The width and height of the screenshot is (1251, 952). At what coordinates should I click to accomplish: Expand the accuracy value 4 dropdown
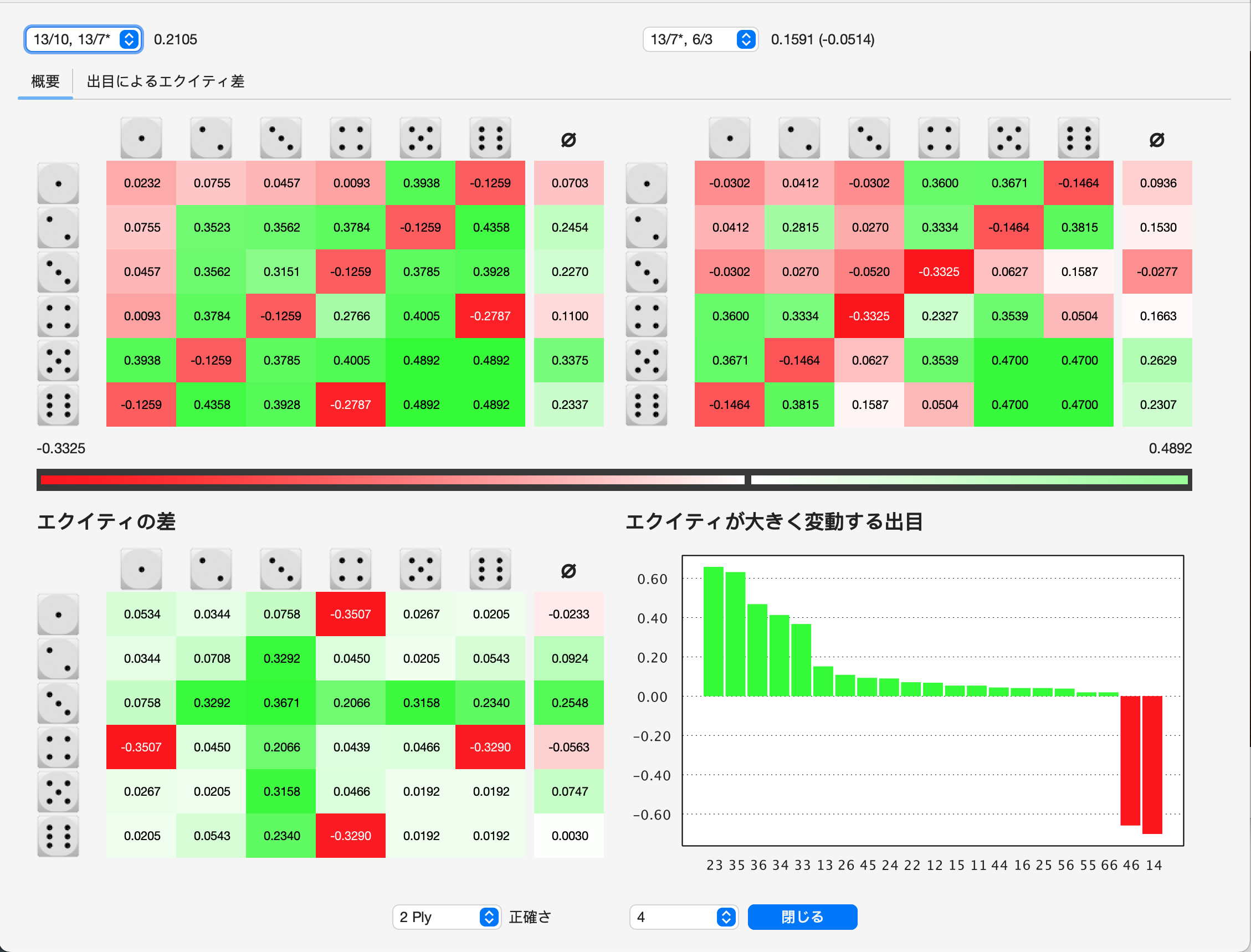click(x=683, y=917)
